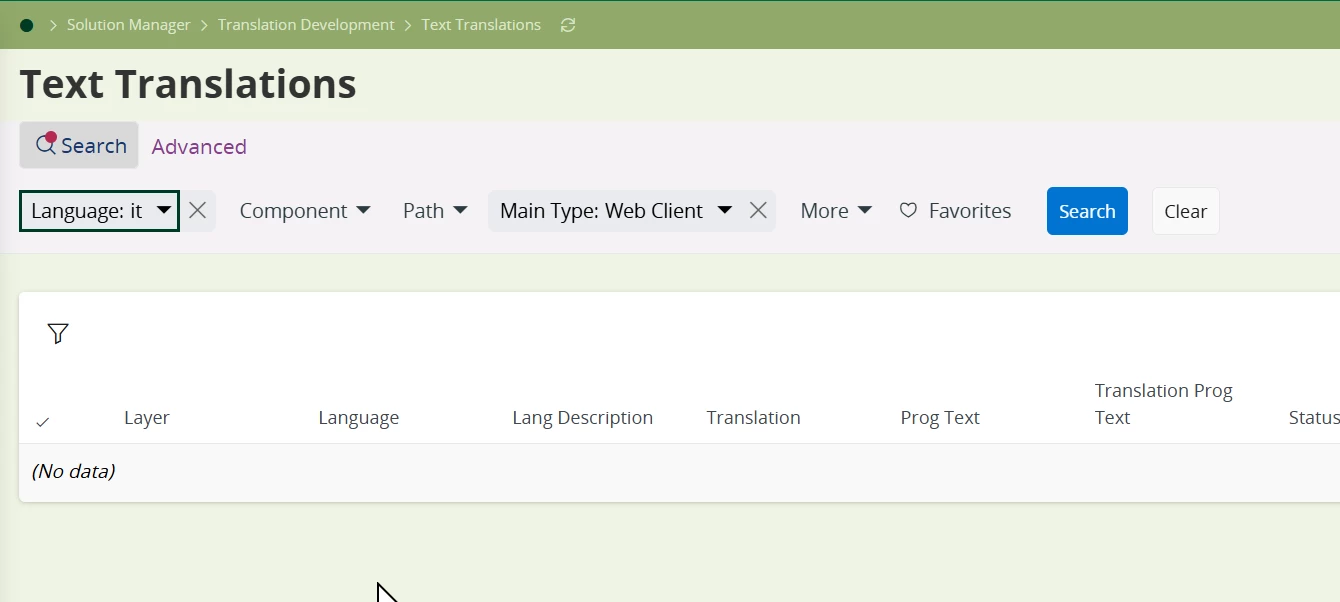The image size is (1340, 602).
Task: Remove the Language: it filter
Action: 198,210
